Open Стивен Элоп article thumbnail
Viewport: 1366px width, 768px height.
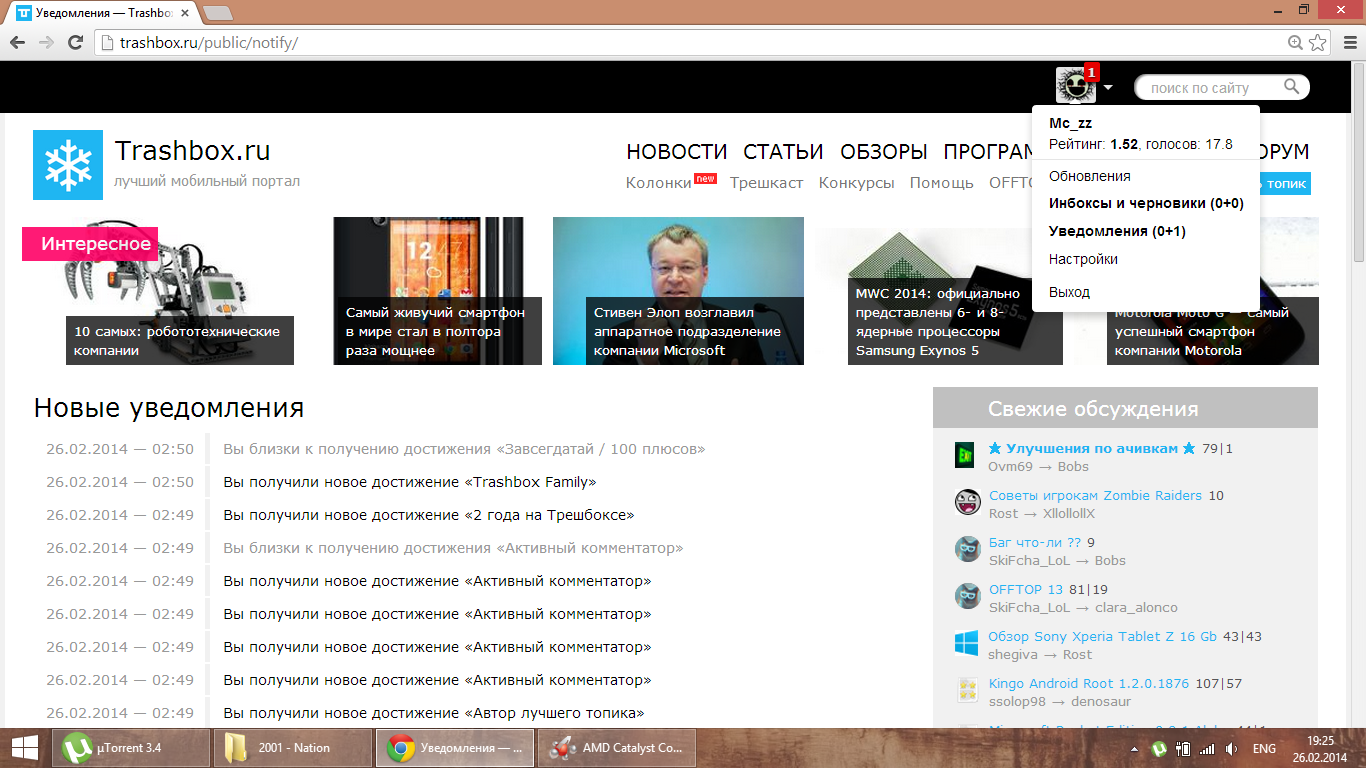(678, 291)
